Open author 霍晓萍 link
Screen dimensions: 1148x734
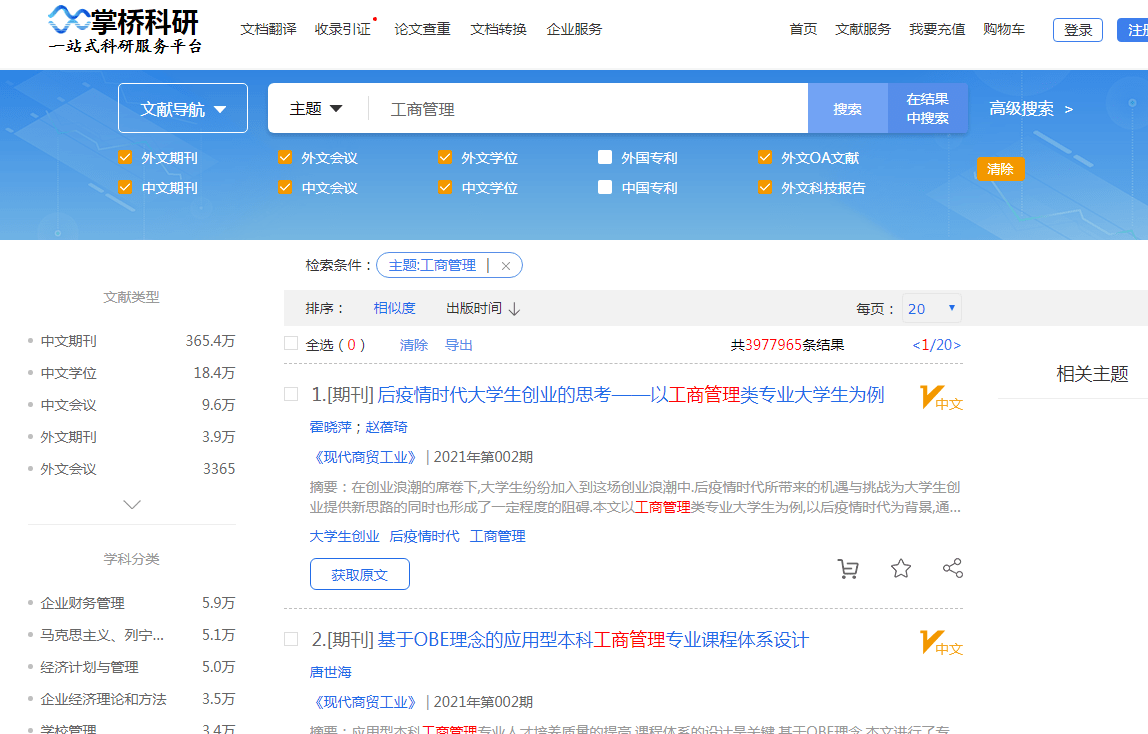pos(330,427)
